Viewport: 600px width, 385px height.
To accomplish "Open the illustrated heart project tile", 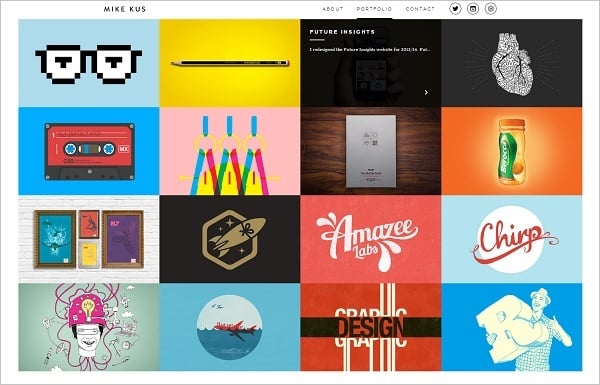I will tap(512, 63).
